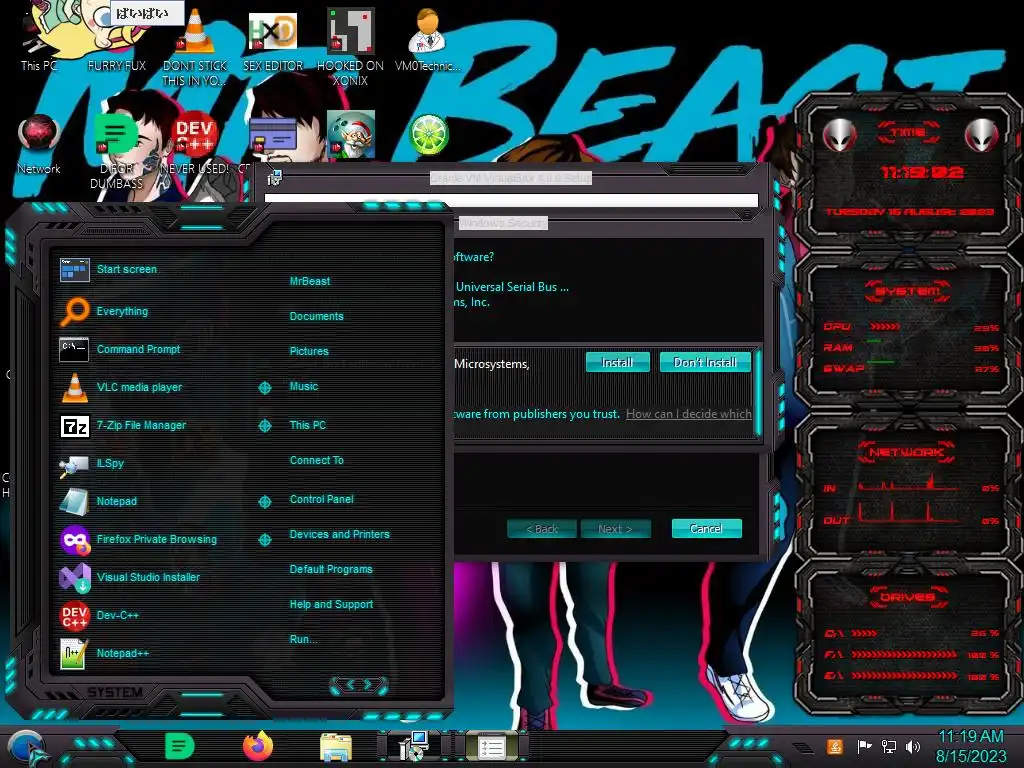Expand 7-Zip File Manager jump list arrow

coord(264,426)
